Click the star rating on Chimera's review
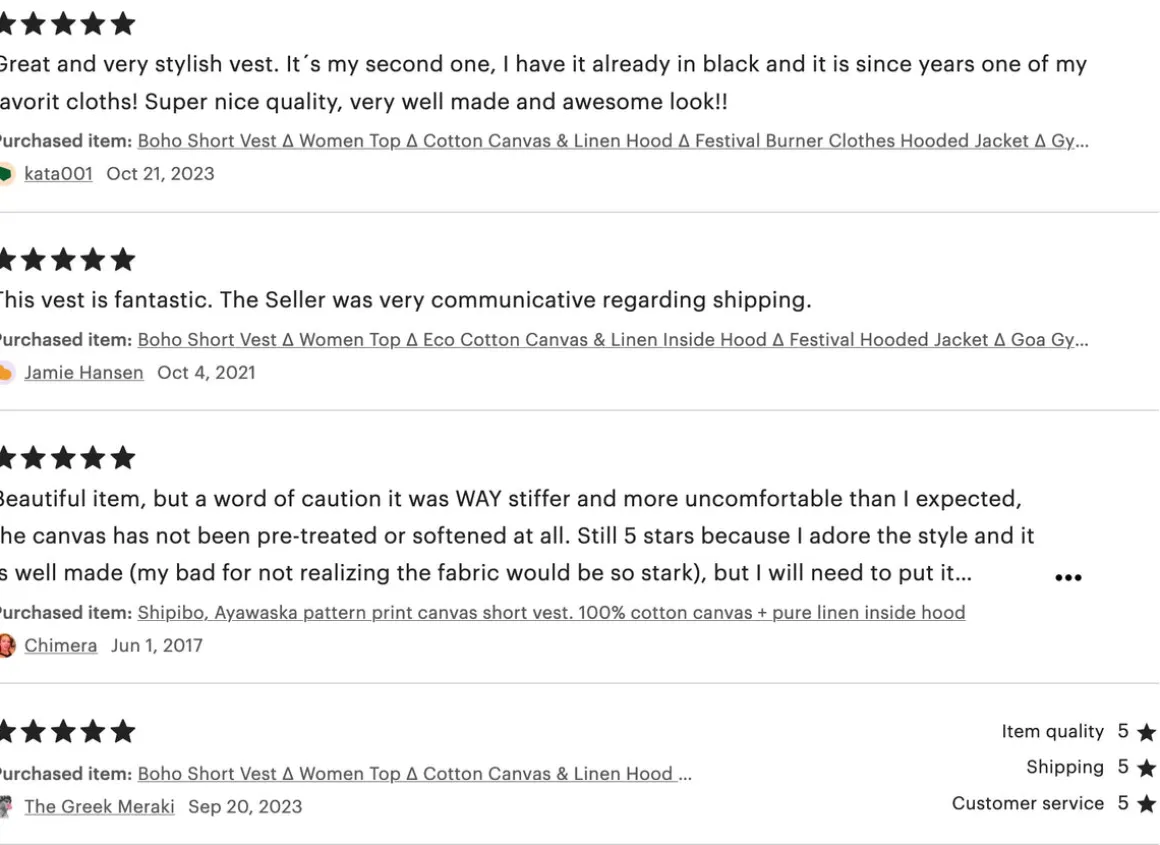Image resolution: width=1160 pixels, height=845 pixels. point(66,459)
